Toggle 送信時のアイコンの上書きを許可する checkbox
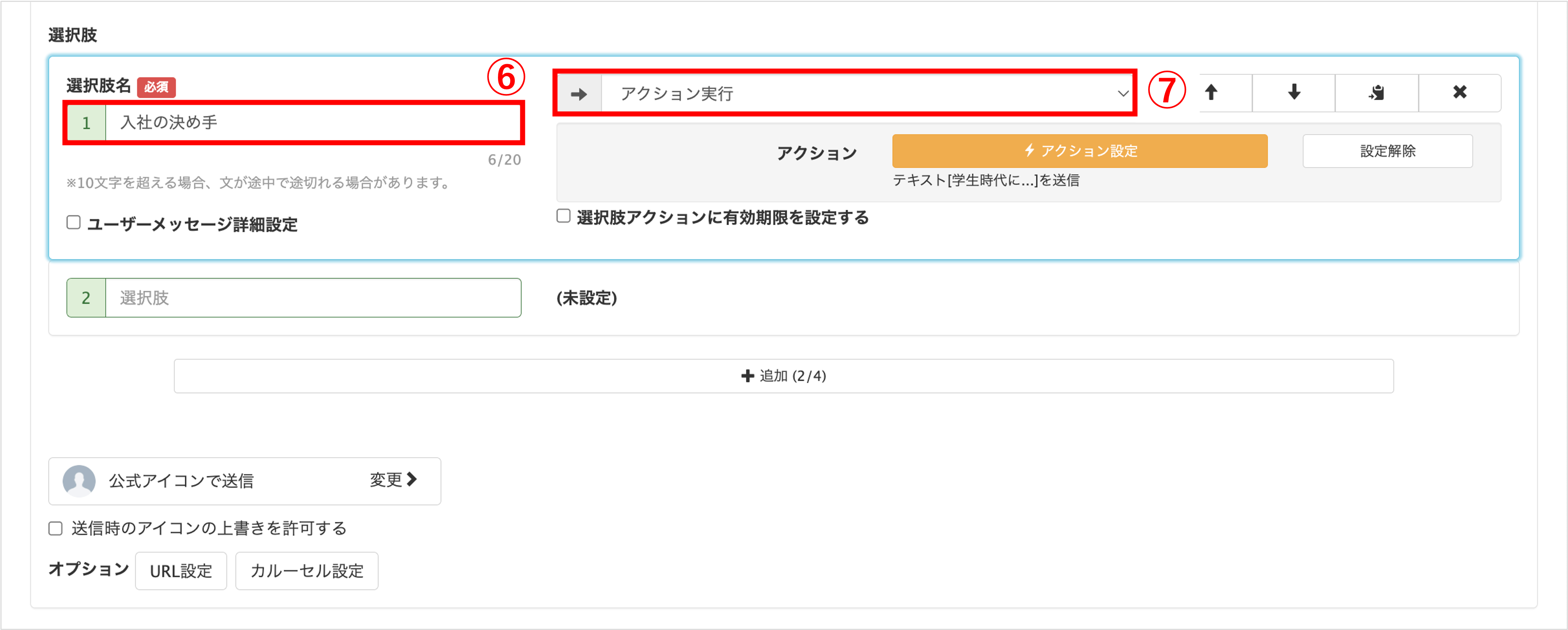This screenshot has width=1568, height=630. click(56, 528)
